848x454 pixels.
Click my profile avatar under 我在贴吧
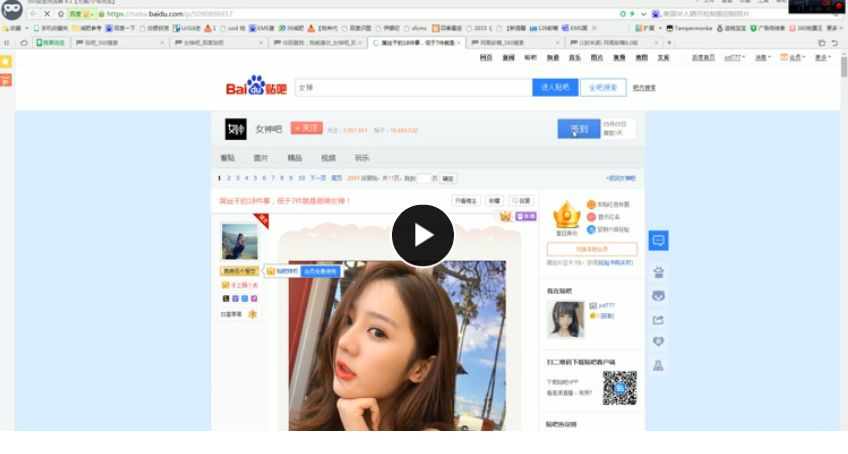[x=566, y=320]
